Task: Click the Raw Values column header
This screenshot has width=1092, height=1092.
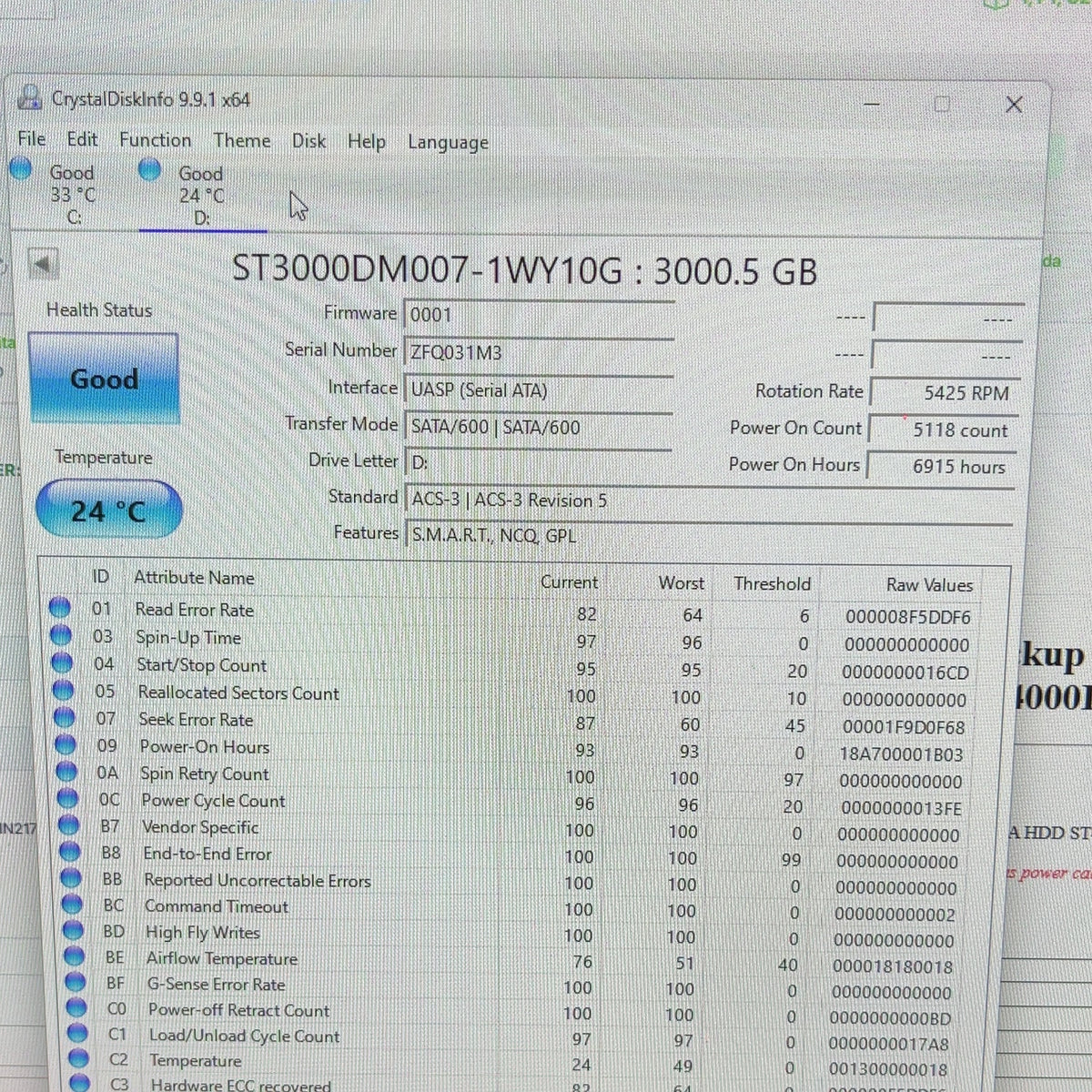Action: coord(929,585)
